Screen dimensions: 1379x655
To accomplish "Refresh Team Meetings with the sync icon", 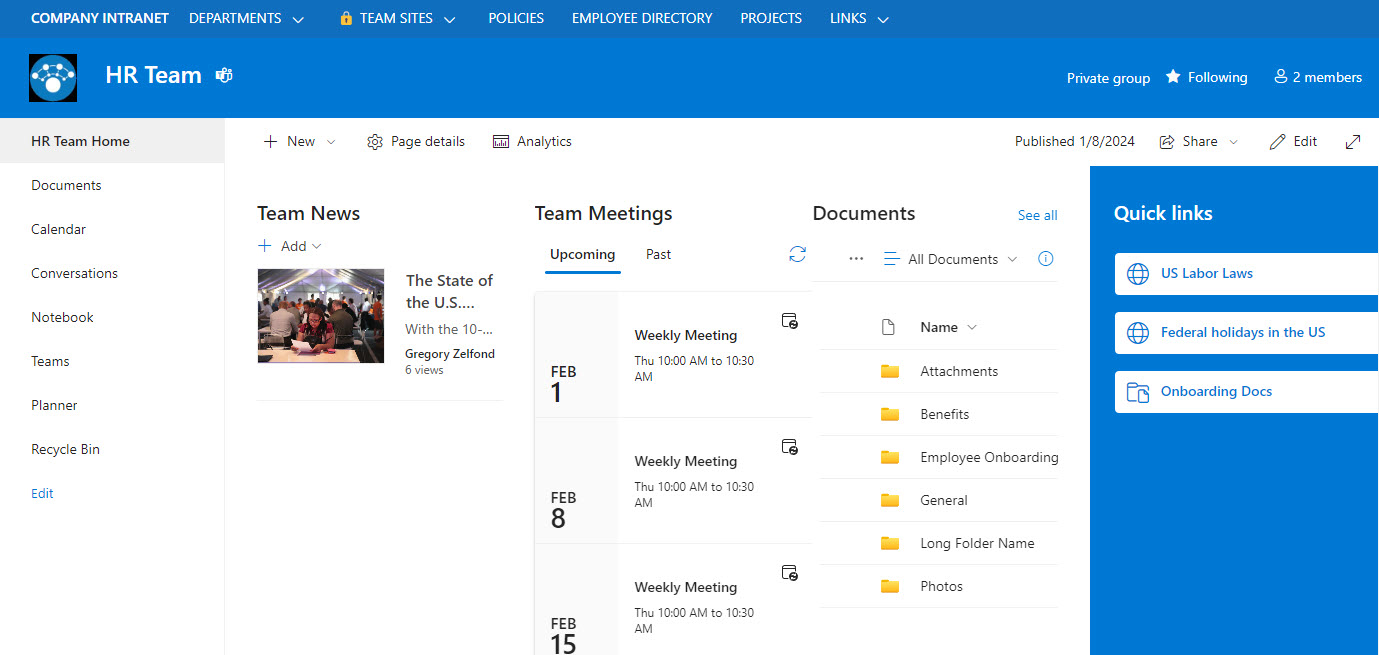I will 797,255.
